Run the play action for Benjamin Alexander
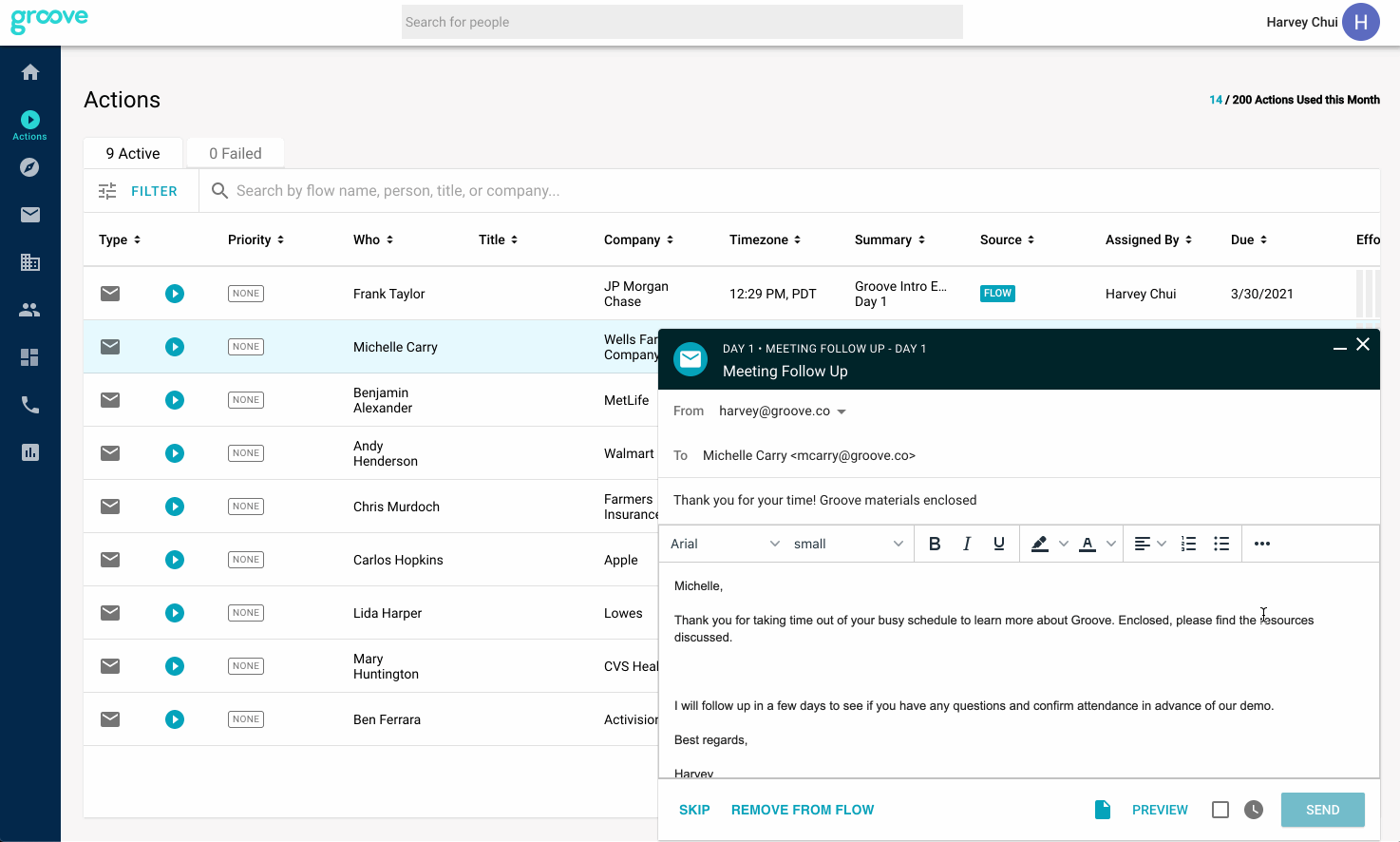 [175, 400]
